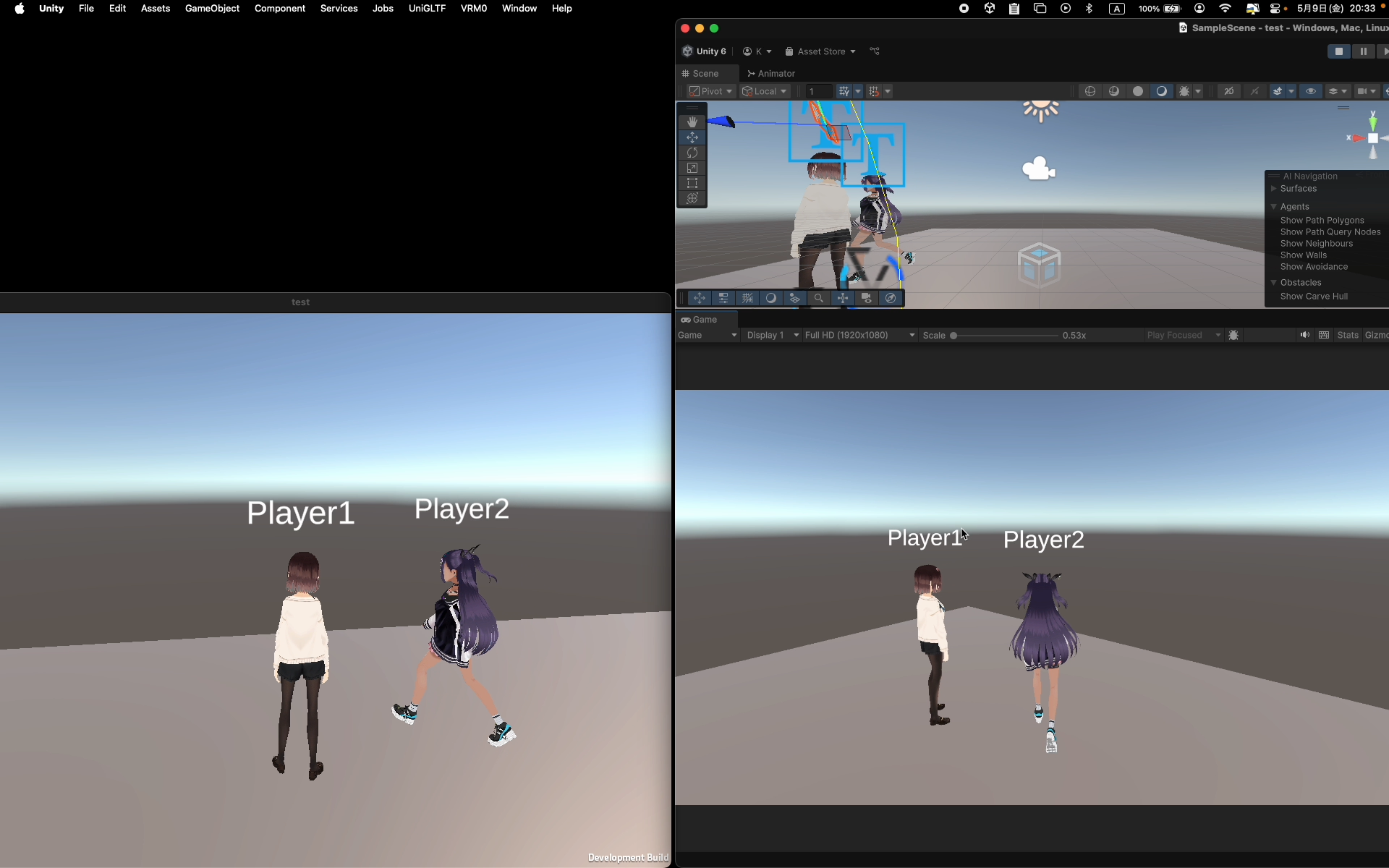Collapse the Agents section in AI Navigation

click(1274, 207)
